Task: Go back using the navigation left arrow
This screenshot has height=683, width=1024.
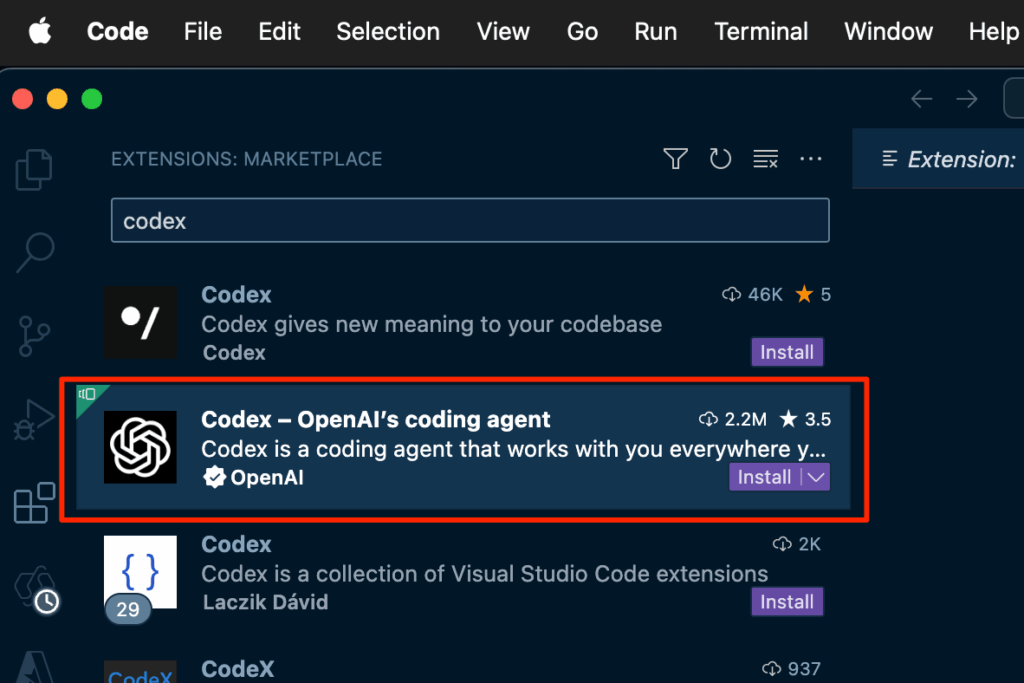Action: (x=921, y=99)
